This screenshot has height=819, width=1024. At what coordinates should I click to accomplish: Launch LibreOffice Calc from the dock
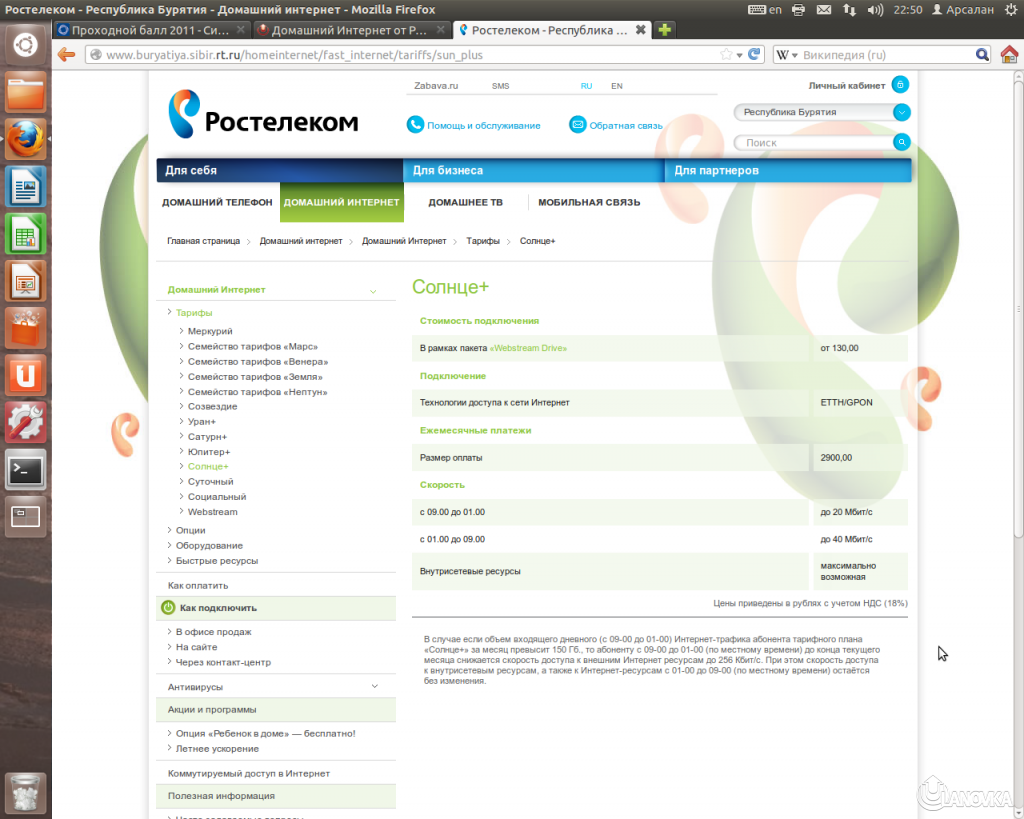(x=25, y=234)
